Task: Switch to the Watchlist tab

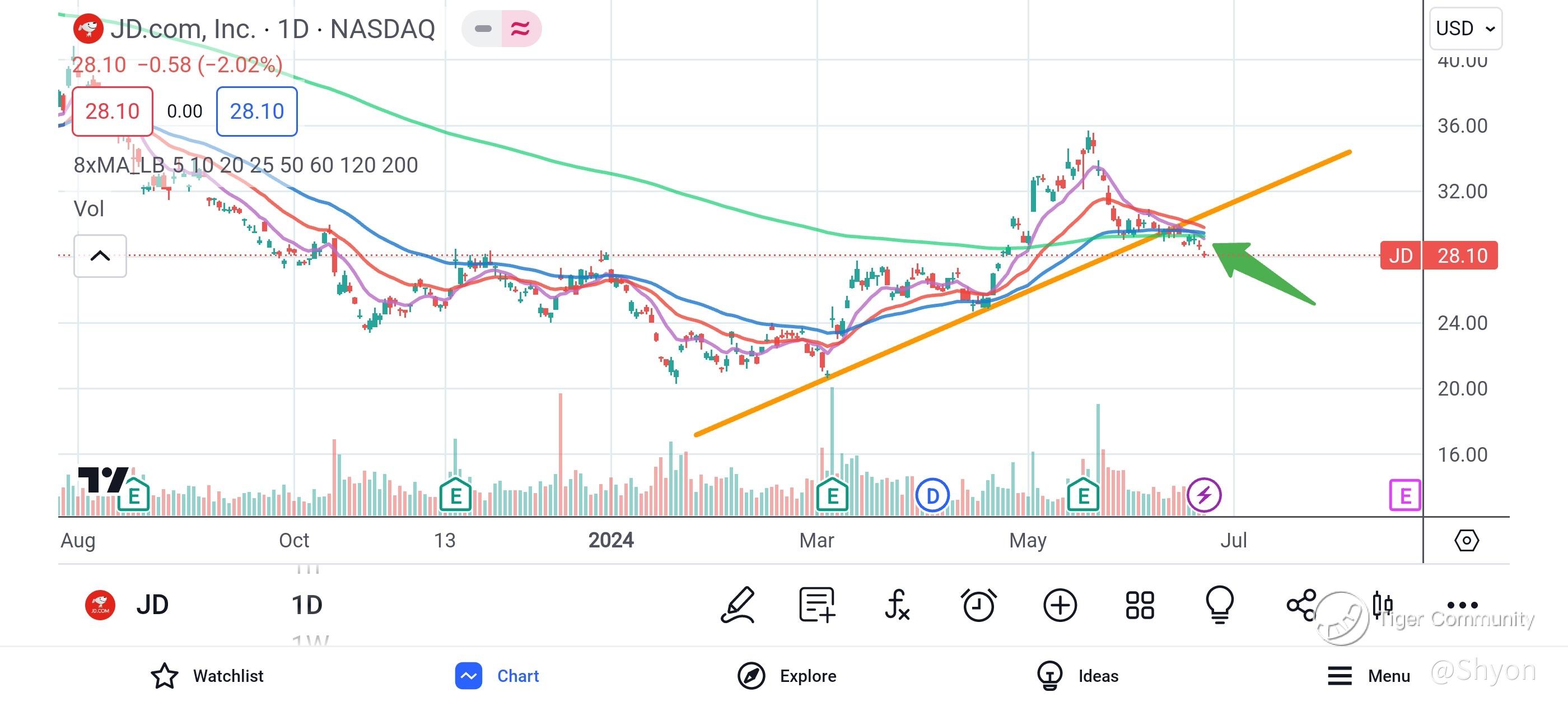Action: tap(207, 676)
